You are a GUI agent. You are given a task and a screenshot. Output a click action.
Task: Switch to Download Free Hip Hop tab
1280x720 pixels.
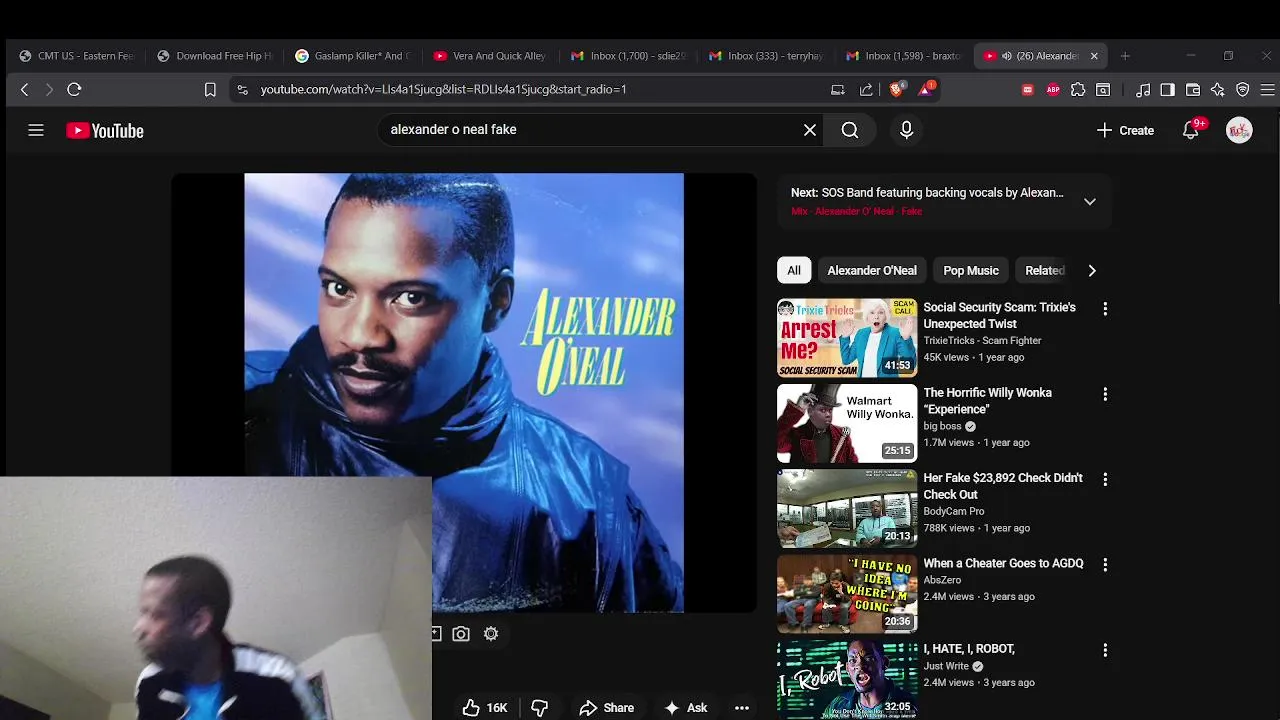[215, 56]
